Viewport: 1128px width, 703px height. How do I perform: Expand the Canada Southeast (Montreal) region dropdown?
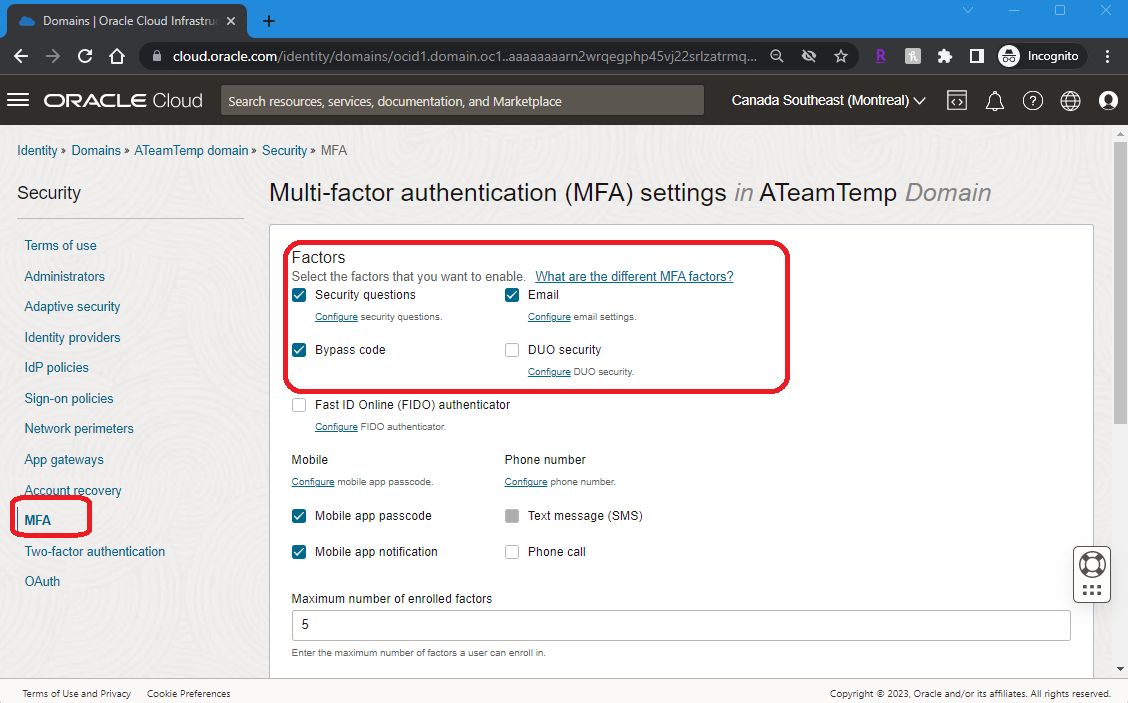tap(828, 101)
